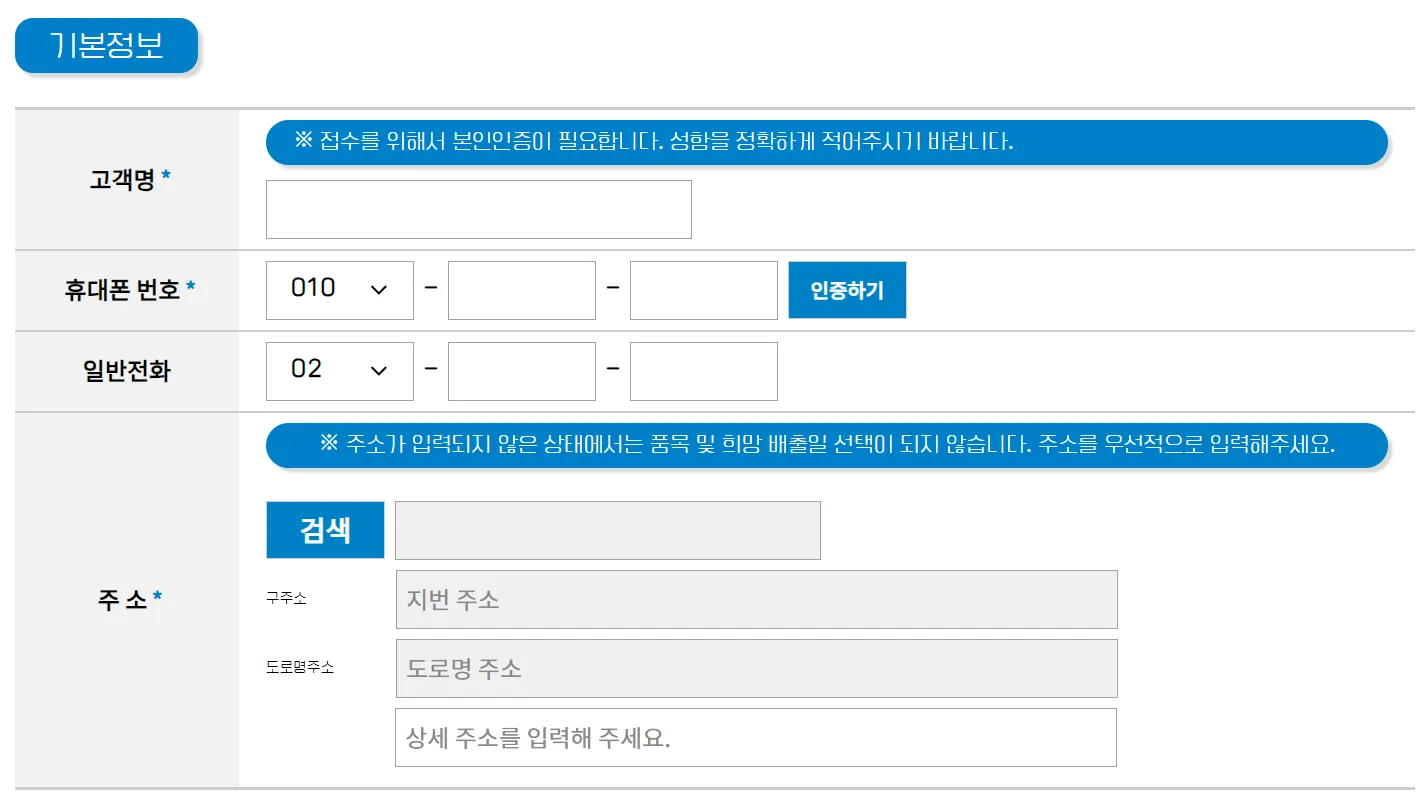The width and height of the screenshot is (1428, 802).
Task: Click the 상세 주소 detail address input
Action: tap(756, 737)
